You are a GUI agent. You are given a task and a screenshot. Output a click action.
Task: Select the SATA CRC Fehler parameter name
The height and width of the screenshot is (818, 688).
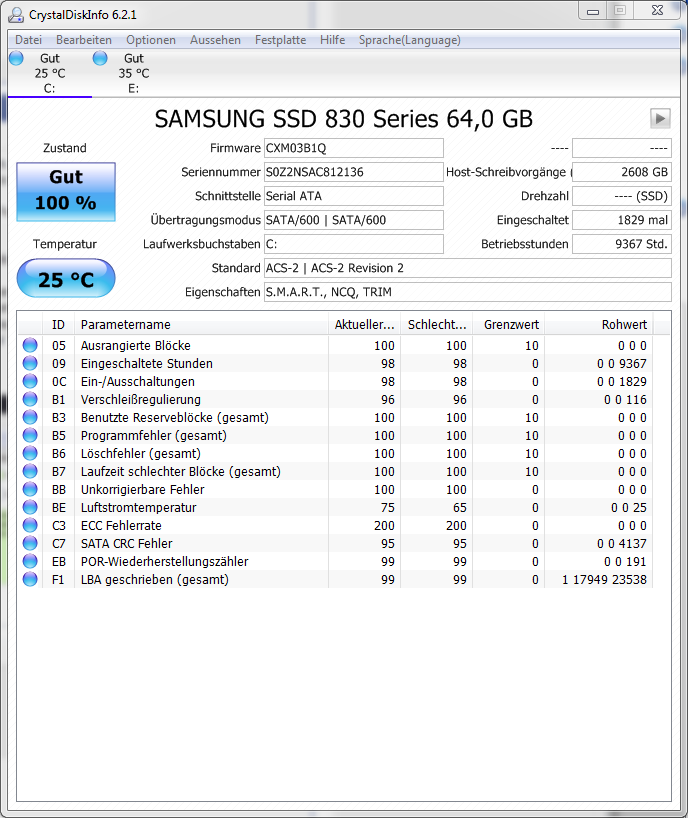coord(126,544)
